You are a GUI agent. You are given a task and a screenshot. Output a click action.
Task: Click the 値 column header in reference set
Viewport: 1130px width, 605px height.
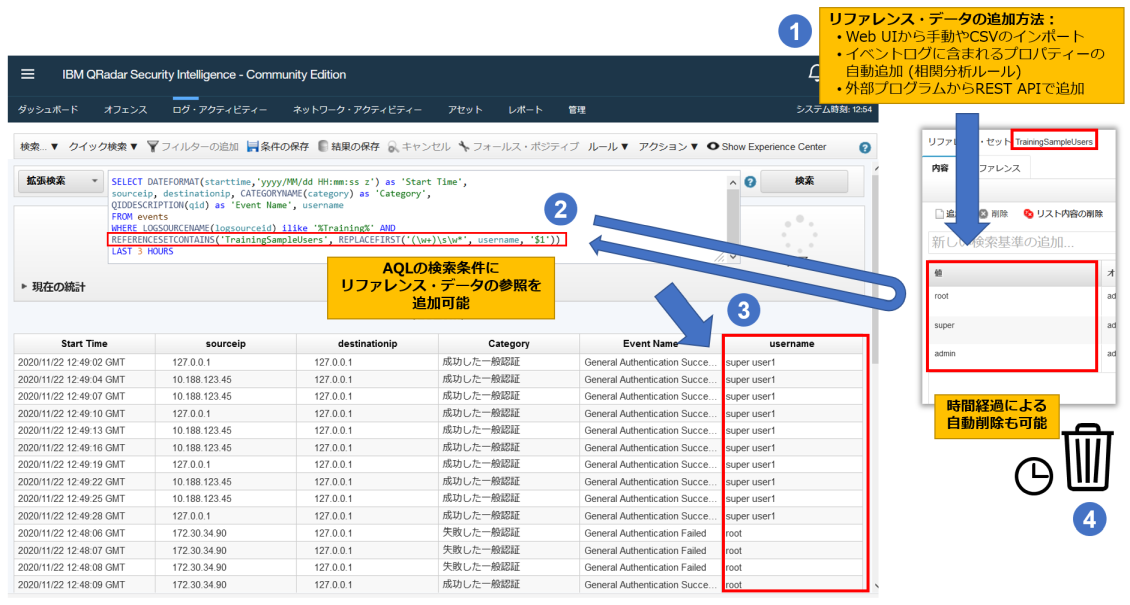[1013, 273]
